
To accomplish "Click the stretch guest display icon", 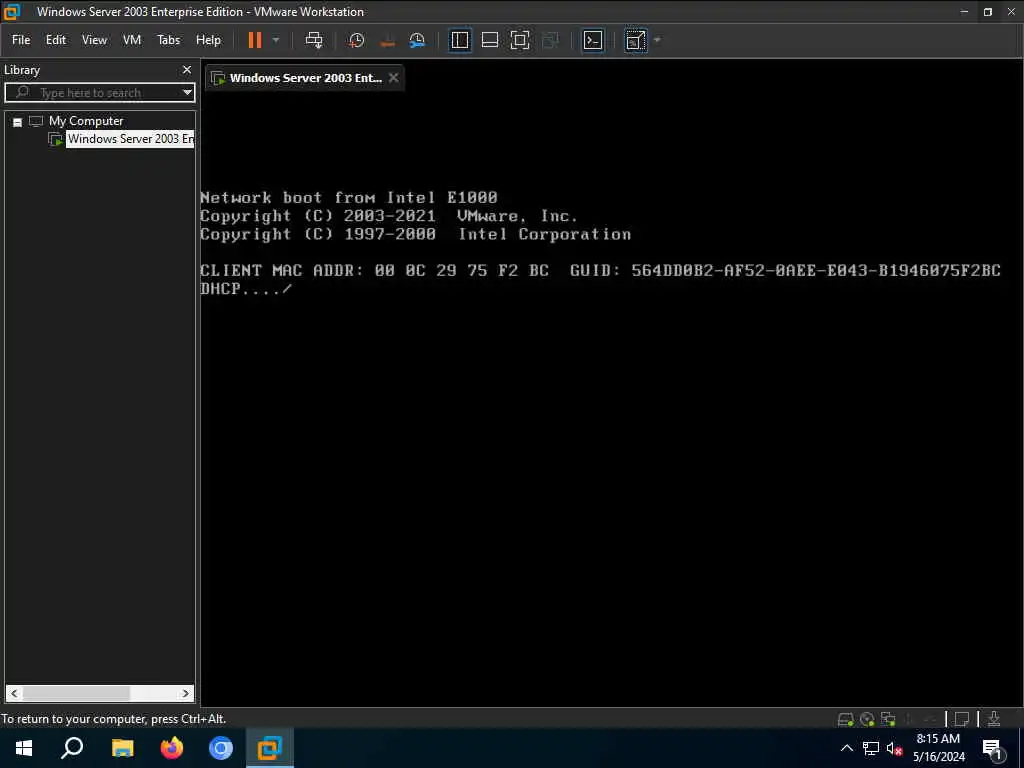I will pyautogui.click(x=635, y=40).
